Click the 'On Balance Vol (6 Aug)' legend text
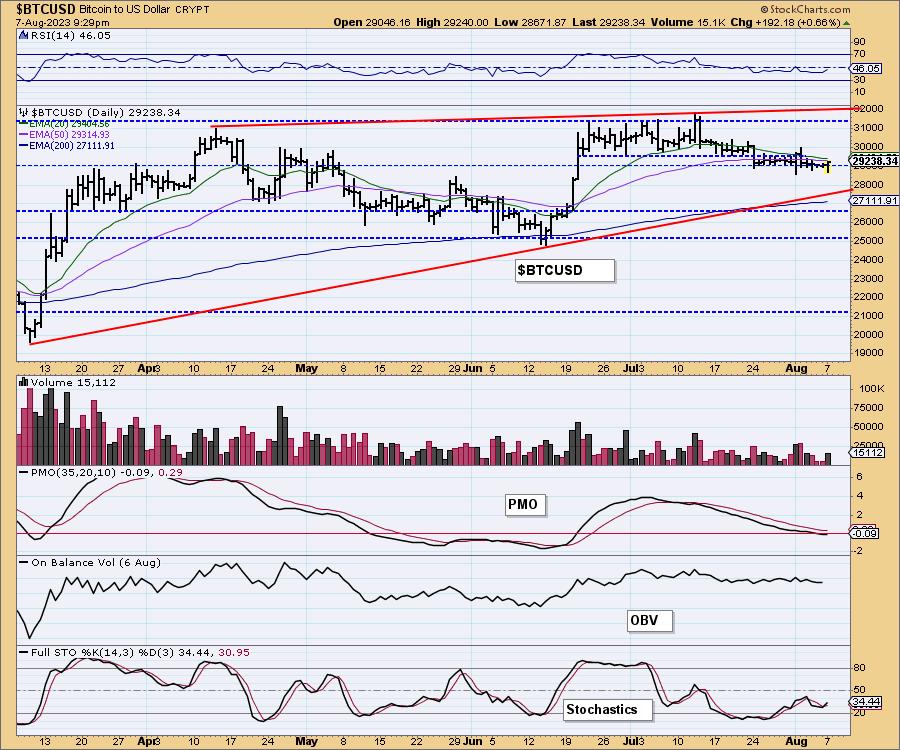The width and height of the screenshot is (900, 750). pyautogui.click(x=96, y=562)
